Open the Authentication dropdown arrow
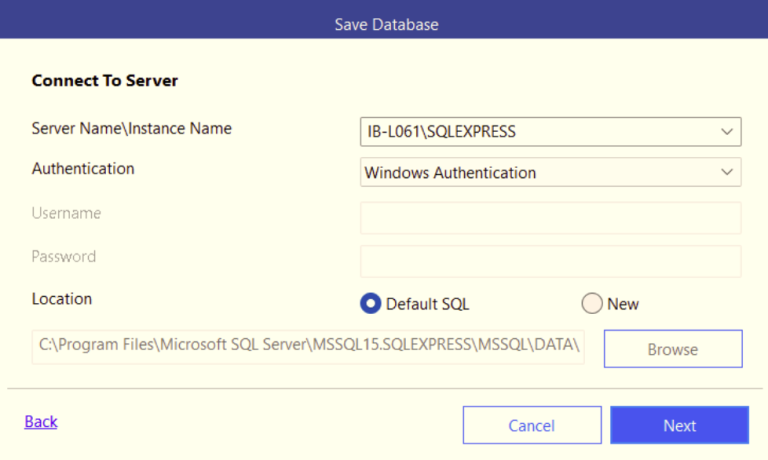Image resolution: width=768 pixels, height=460 pixels. (x=727, y=172)
